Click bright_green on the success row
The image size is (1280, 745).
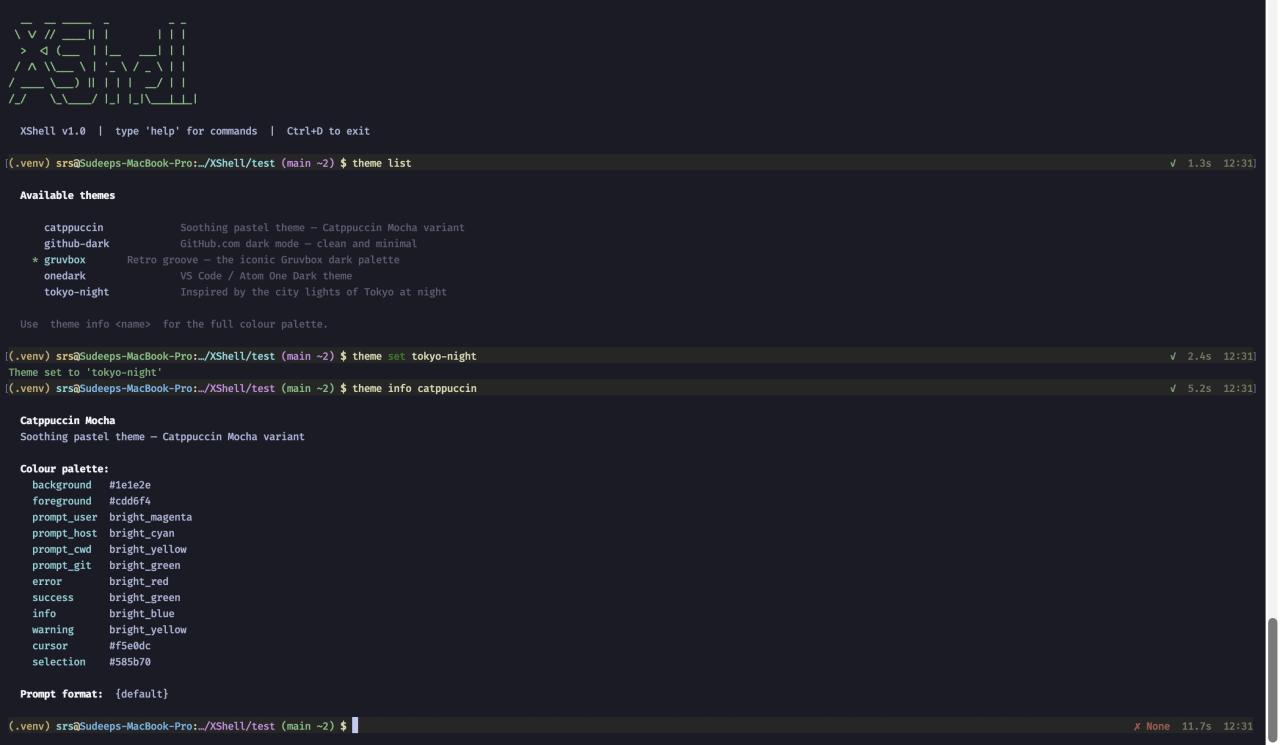click(x=144, y=598)
